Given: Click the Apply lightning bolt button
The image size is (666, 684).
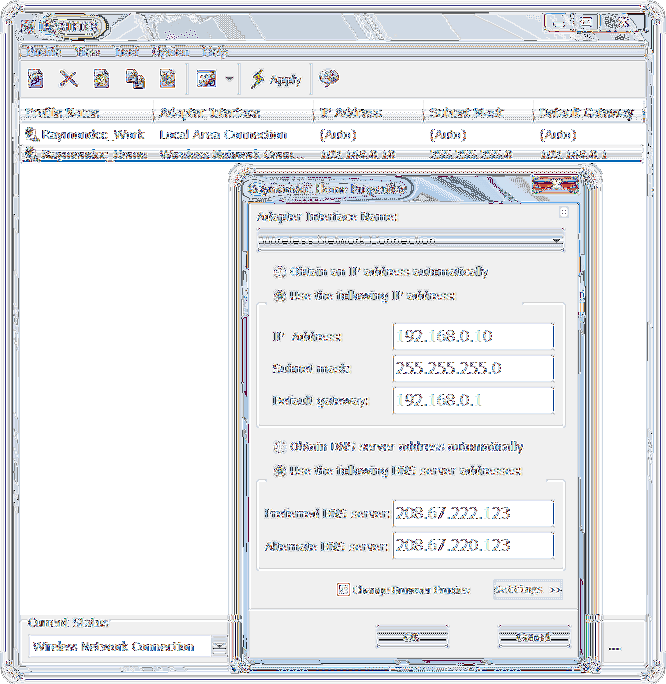Looking at the screenshot, I should point(275,79).
